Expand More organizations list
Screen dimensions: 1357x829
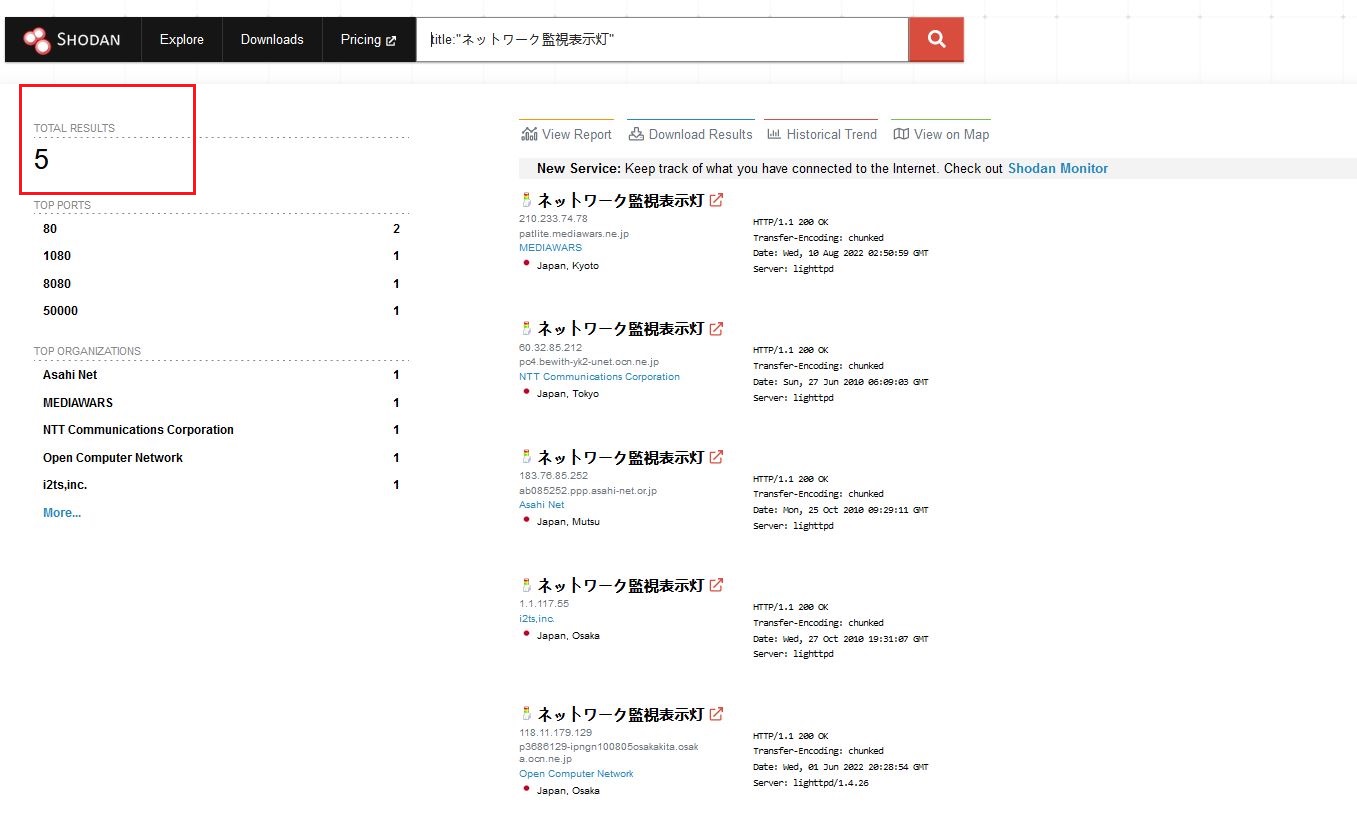coord(62,513)
